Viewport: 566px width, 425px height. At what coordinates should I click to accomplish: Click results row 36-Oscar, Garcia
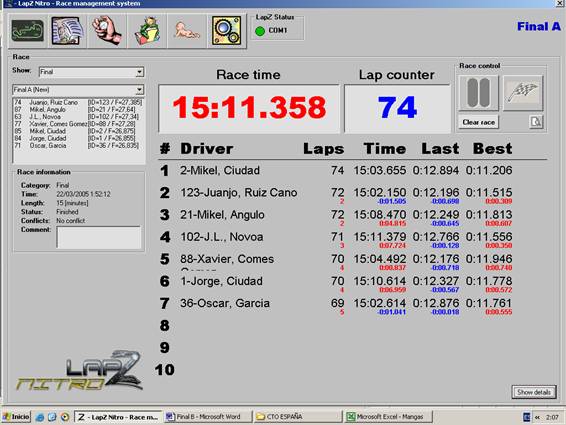[x=336, y=305]
